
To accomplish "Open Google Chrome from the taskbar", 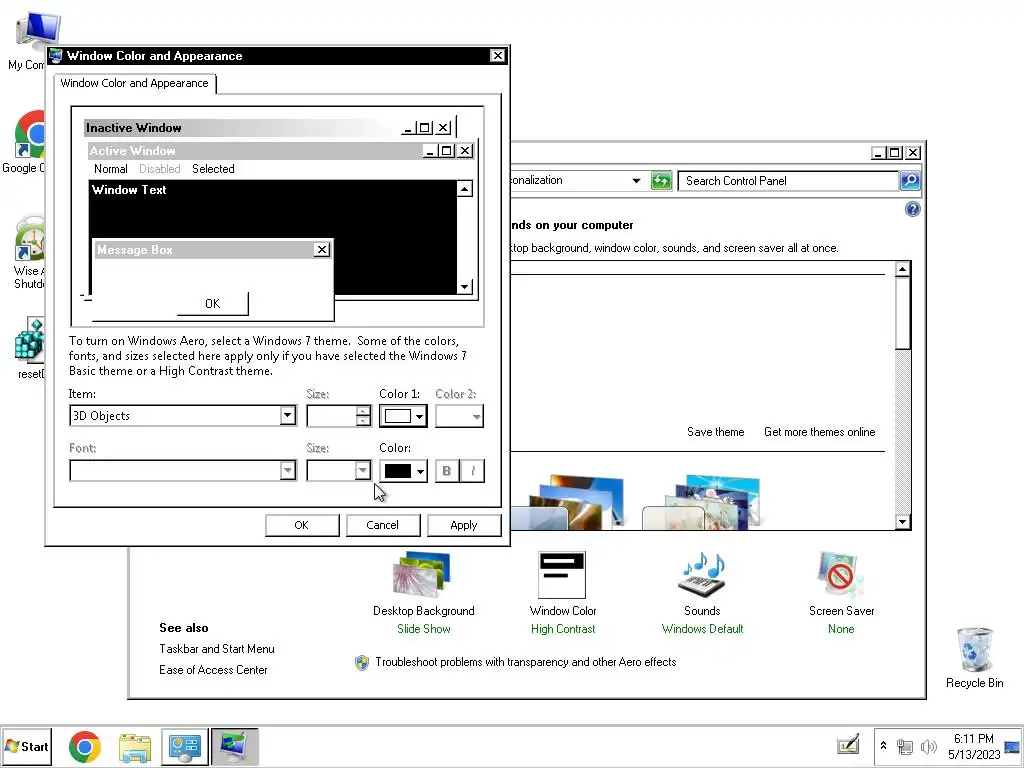I will [85, 747].
